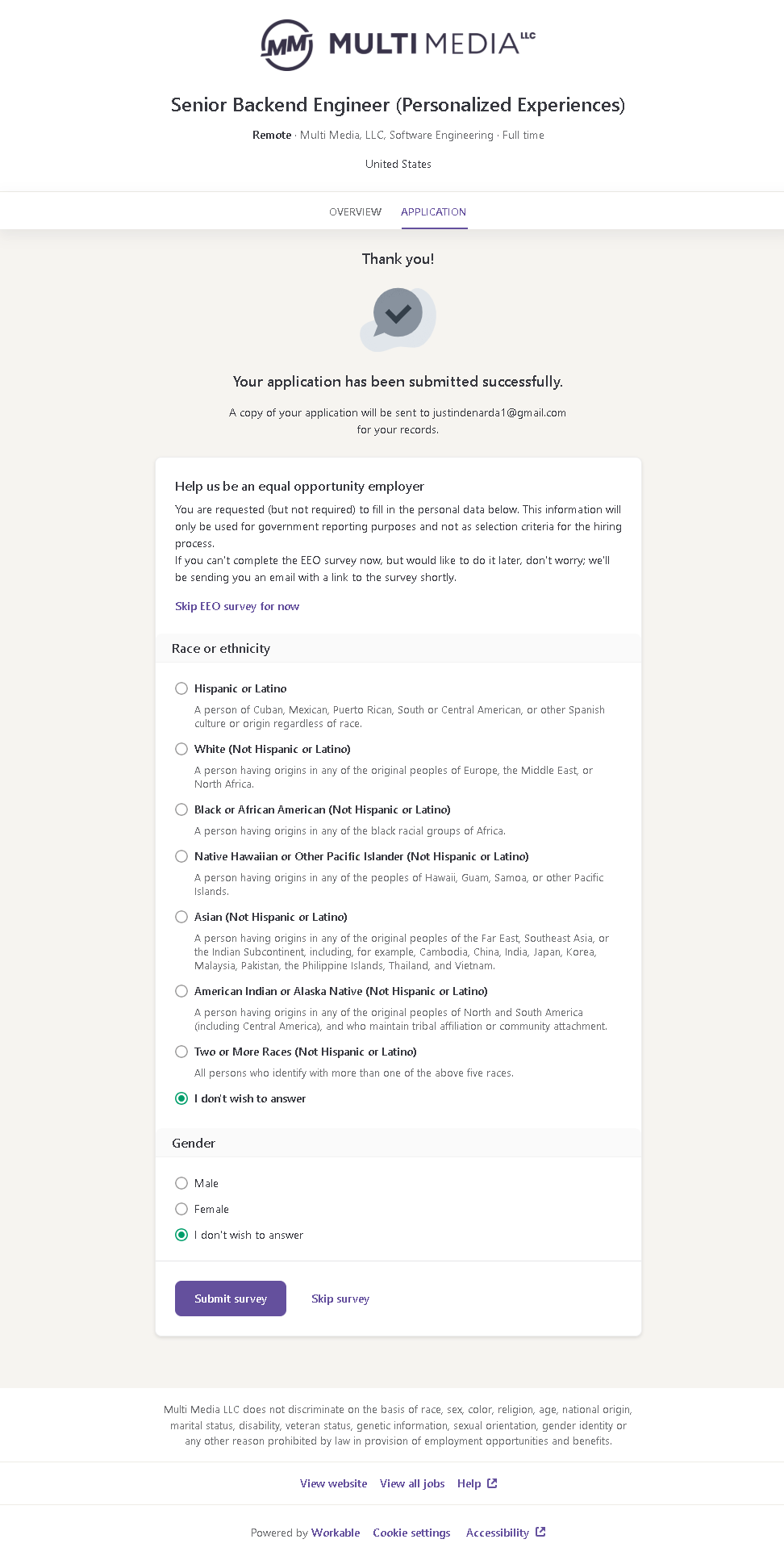Select the Hispanic or Latino option
This screenshot has width=784, height=1560.
tap(181, 688)
